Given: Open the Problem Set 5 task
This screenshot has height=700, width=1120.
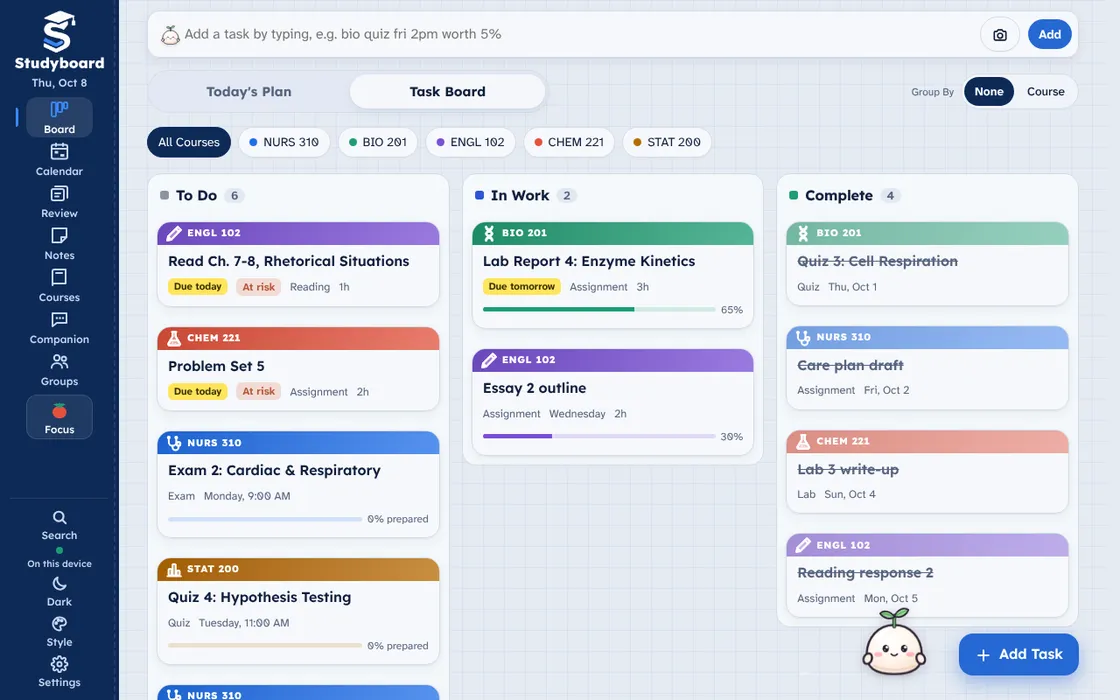Looking at the screenshot, I should pos(298,369).
